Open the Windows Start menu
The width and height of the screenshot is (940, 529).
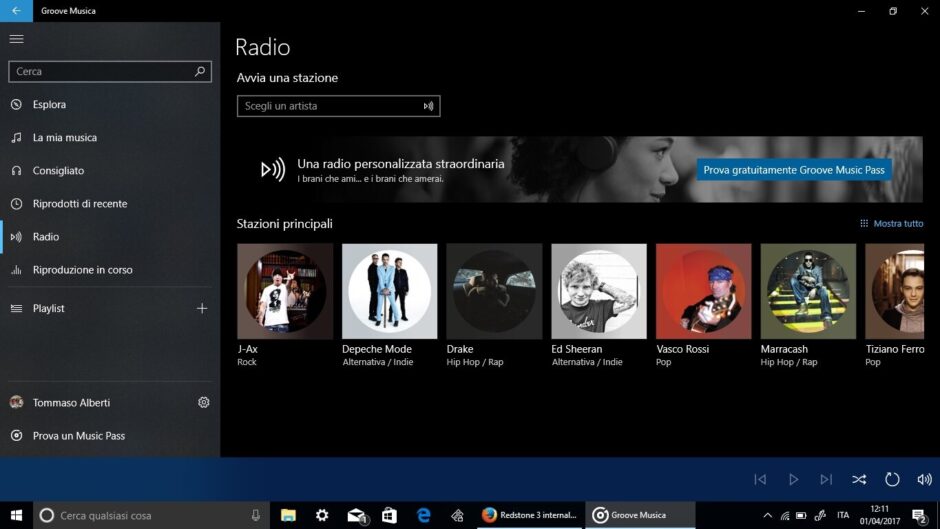[x=16, y=515]
